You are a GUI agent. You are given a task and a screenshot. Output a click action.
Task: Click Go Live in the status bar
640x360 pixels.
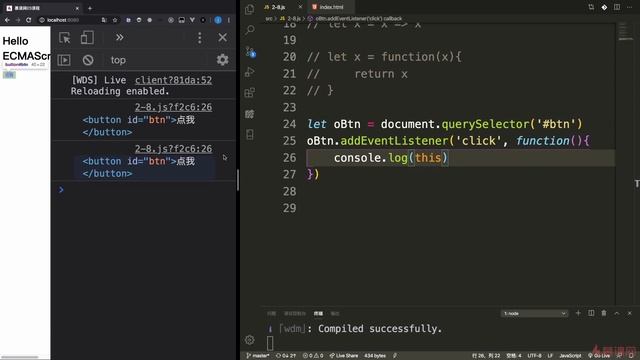(599, 356)
